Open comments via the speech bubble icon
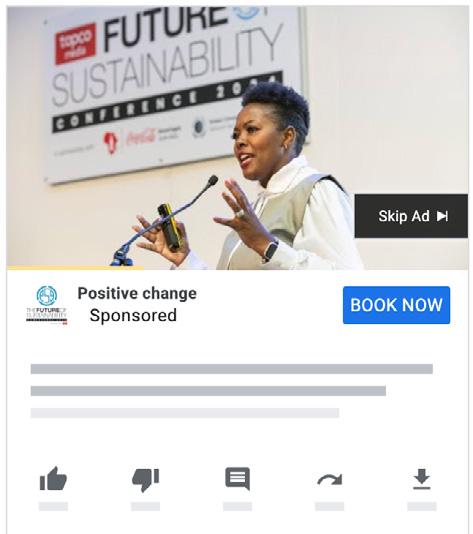Screen dimensions: 473x534 (x=237, y=479)
